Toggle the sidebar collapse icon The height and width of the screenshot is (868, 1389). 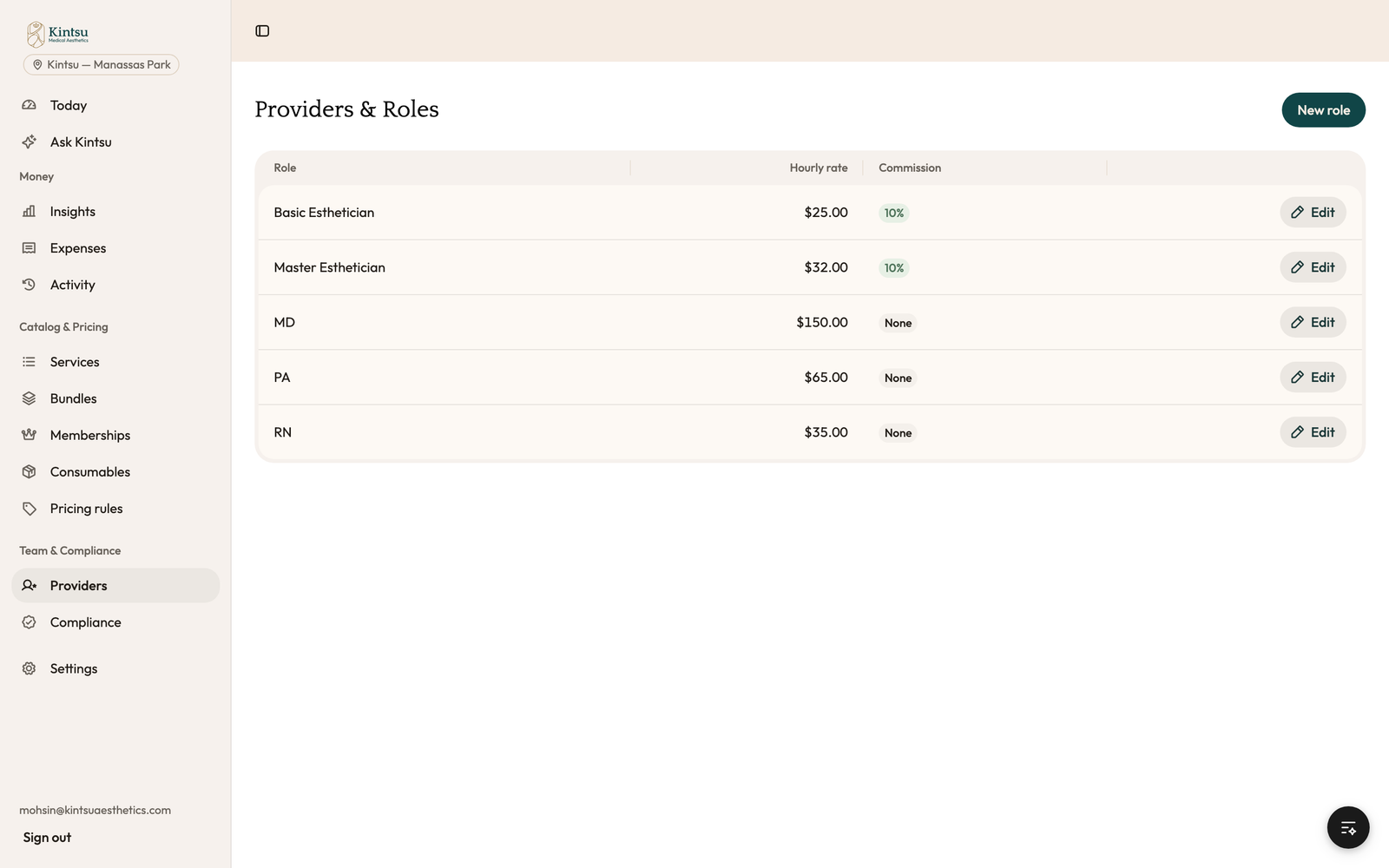coord(262,31)
